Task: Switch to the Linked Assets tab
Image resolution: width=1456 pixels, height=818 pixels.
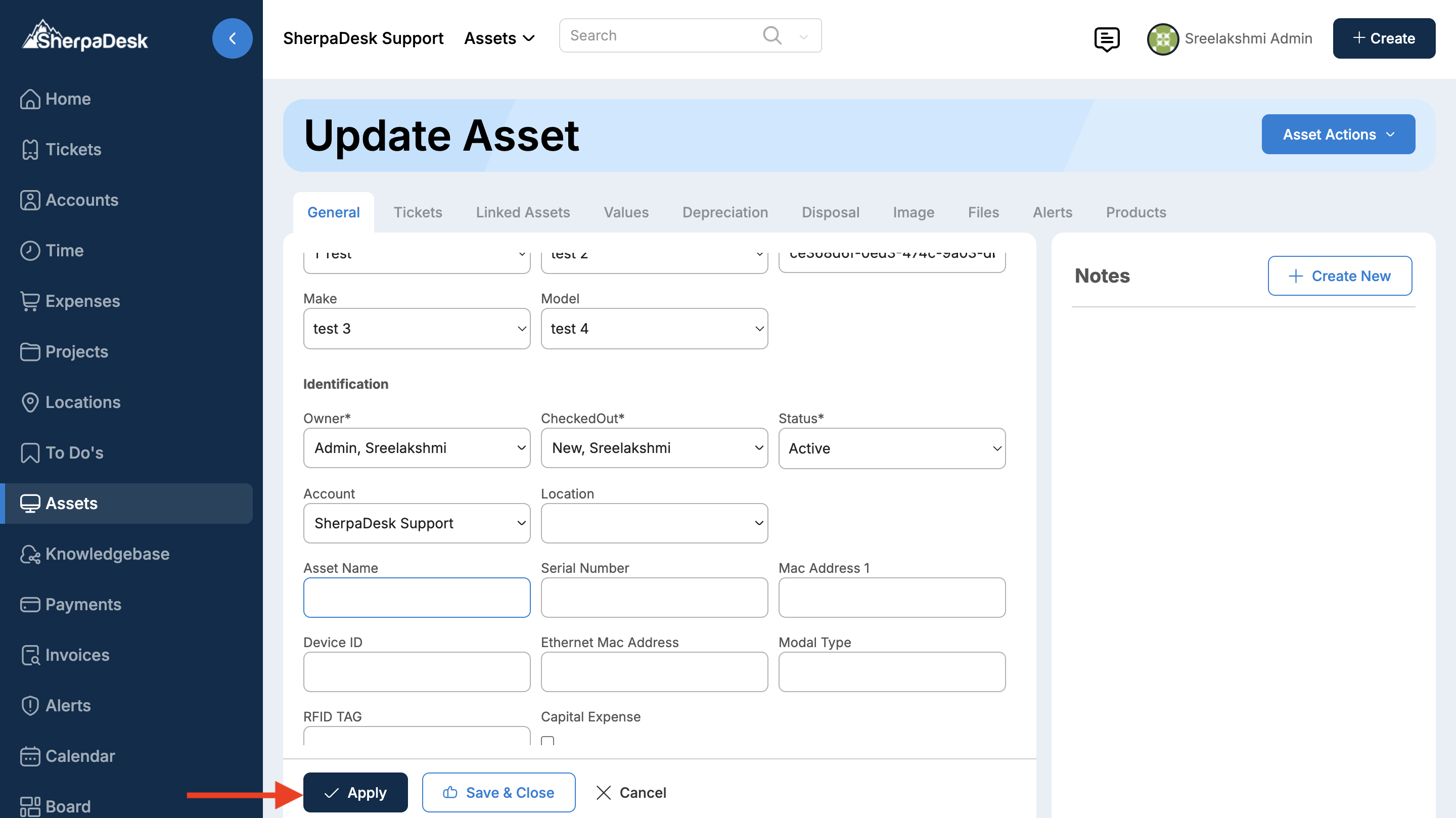Action: [522, 212]
